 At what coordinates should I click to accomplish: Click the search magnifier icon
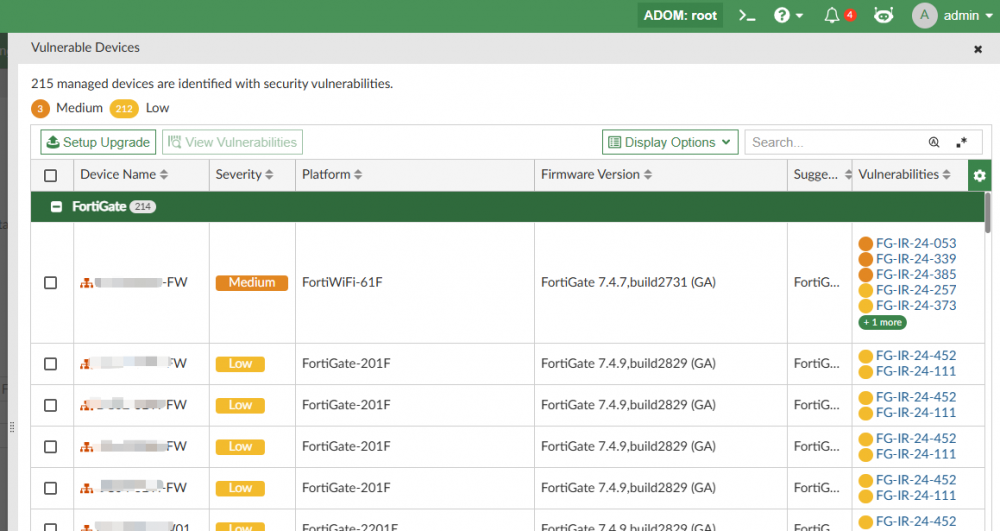click(934, 142)
